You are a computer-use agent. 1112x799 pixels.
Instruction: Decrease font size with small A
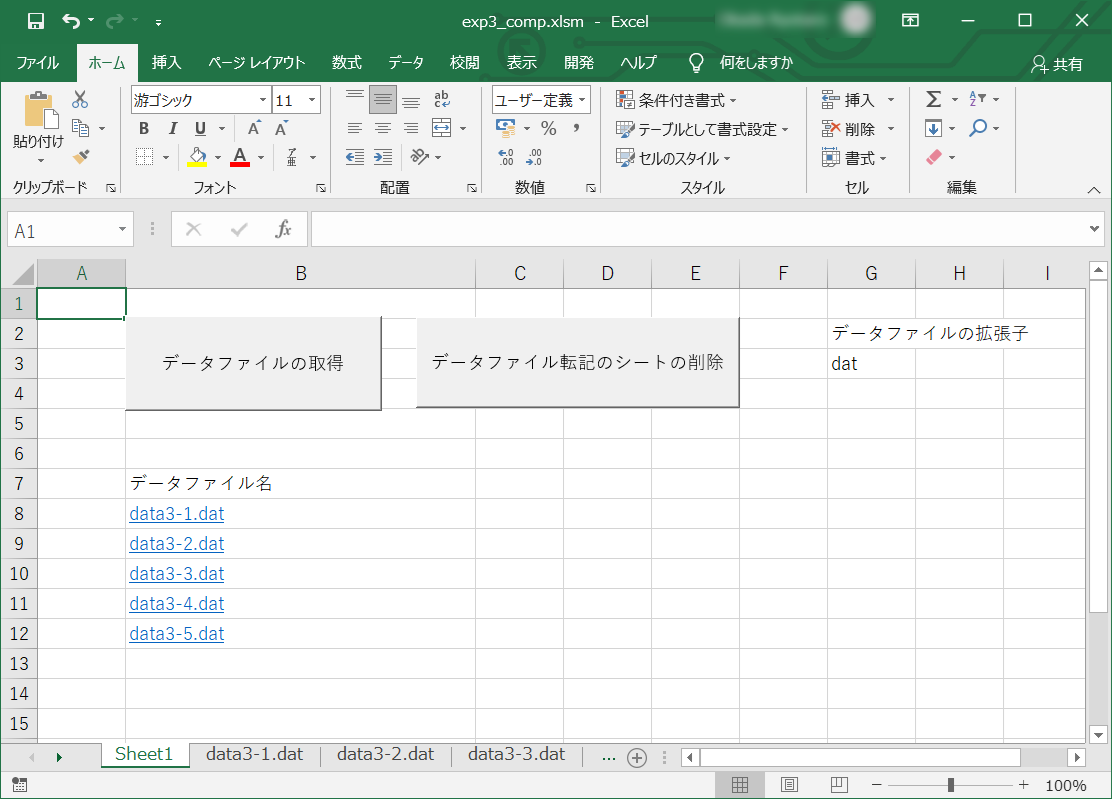coord(282,128)
